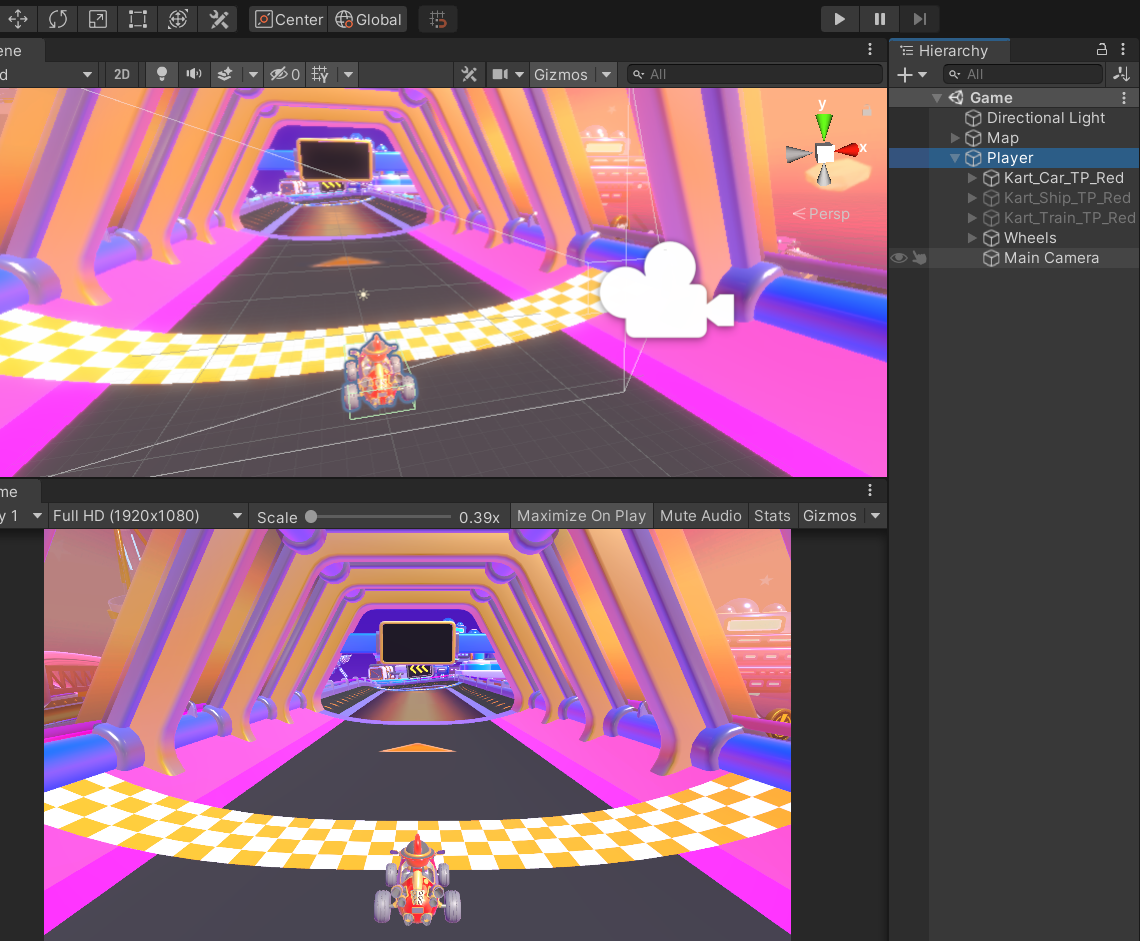Select the Rect transform tool
The image size is (1140, 941).
137,19
